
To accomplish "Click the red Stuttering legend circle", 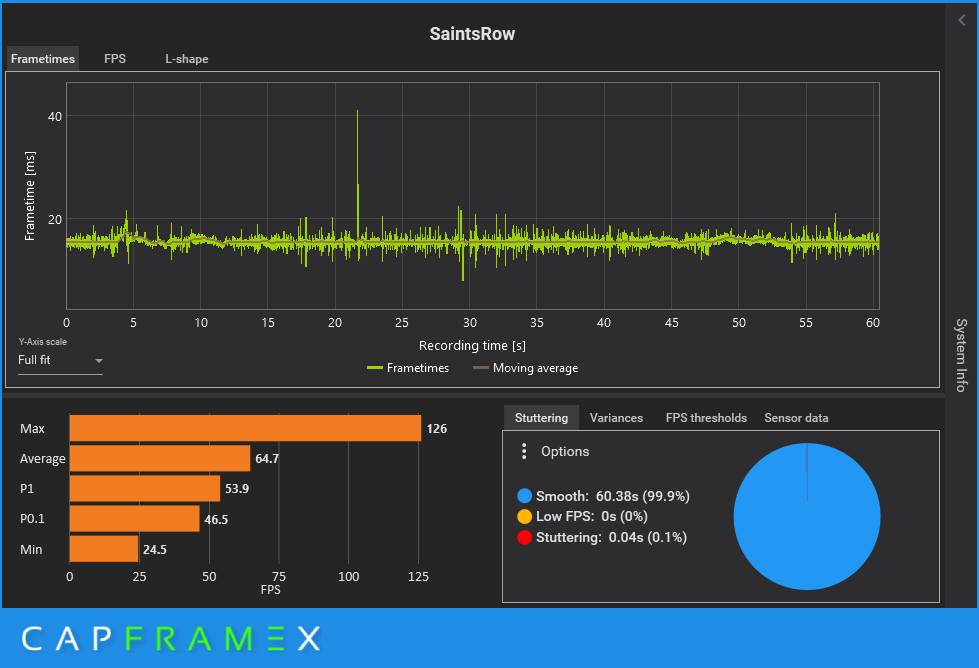I will [524, 538].
